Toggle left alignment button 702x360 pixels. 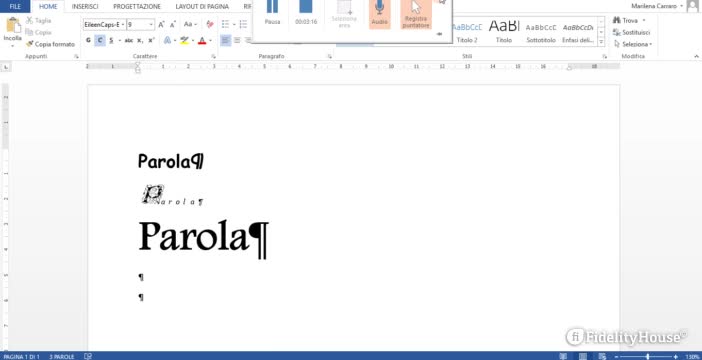[x=226, y=40]
